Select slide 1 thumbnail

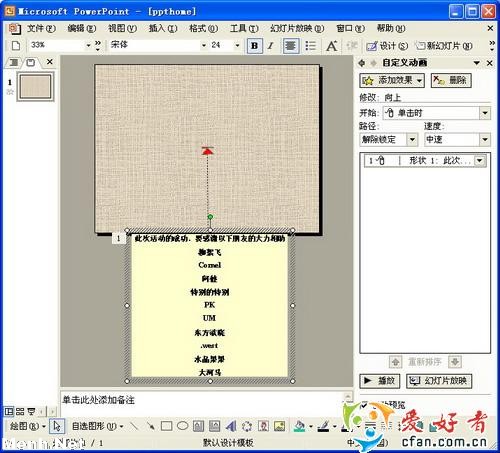tap(35, 87)
